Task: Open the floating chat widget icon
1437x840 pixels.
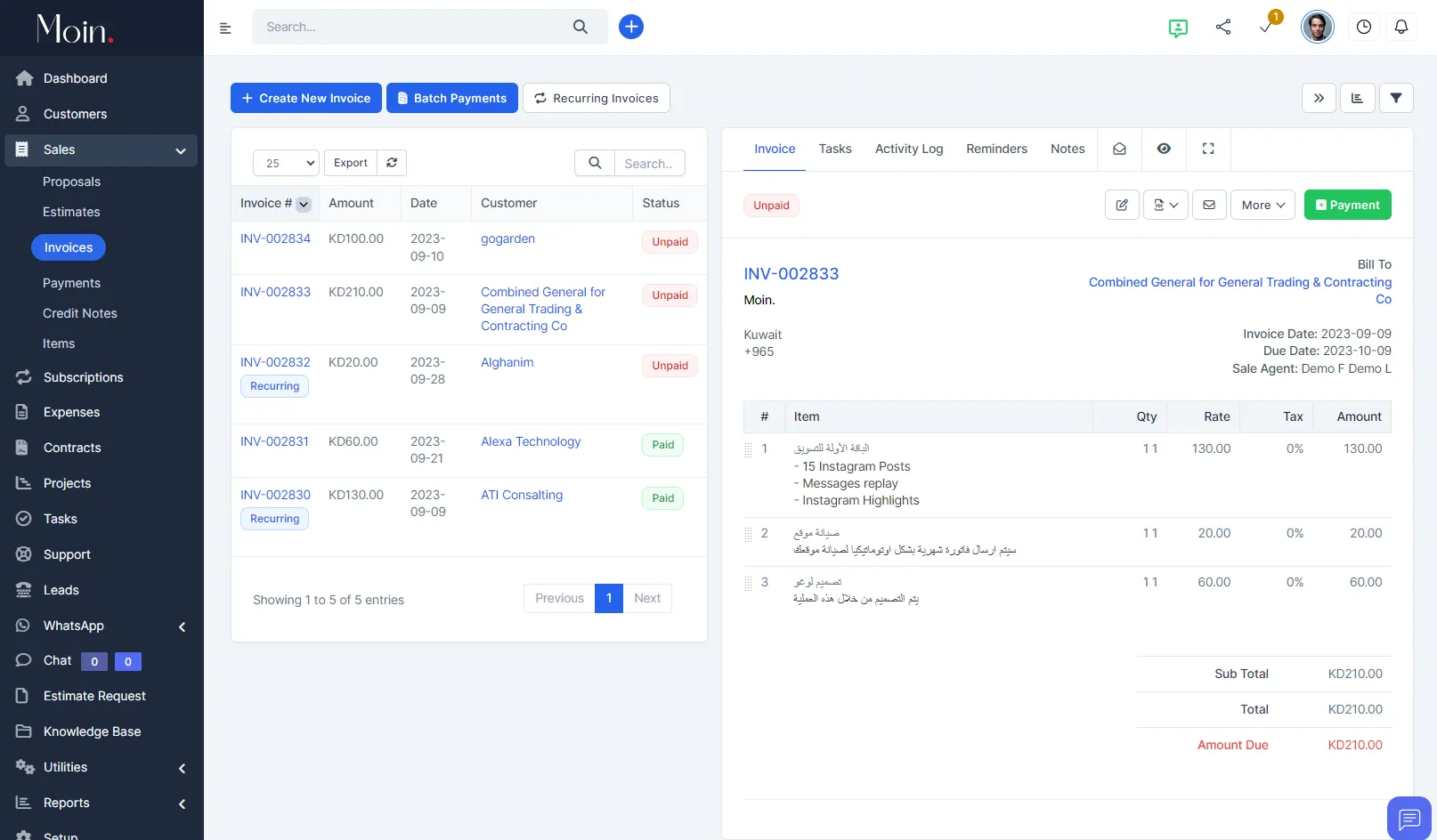Action: point(1409,819)
